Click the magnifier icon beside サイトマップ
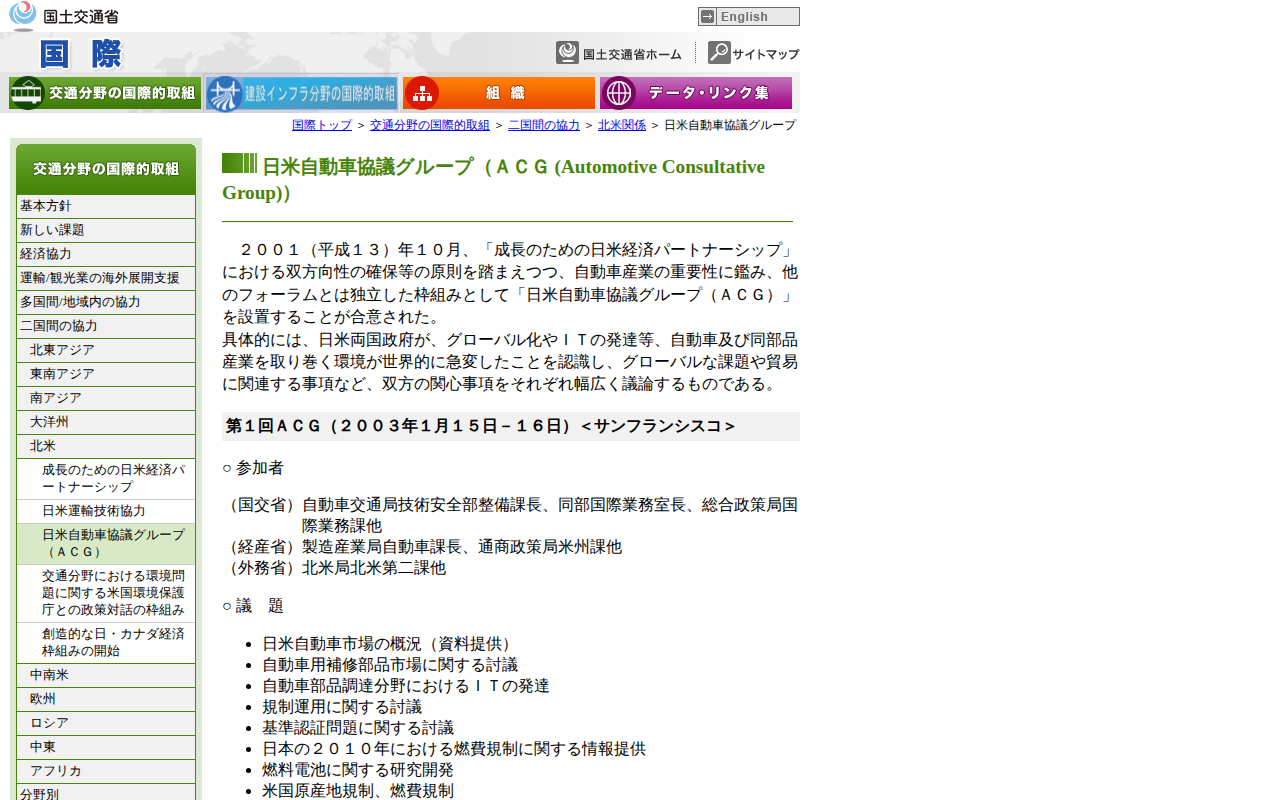This screenshot has width=1280, height=800. pos(719,53)
